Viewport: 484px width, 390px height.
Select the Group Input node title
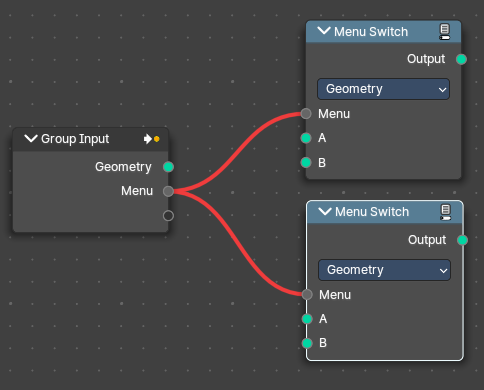pyautogui.click(x=75, y=139)
